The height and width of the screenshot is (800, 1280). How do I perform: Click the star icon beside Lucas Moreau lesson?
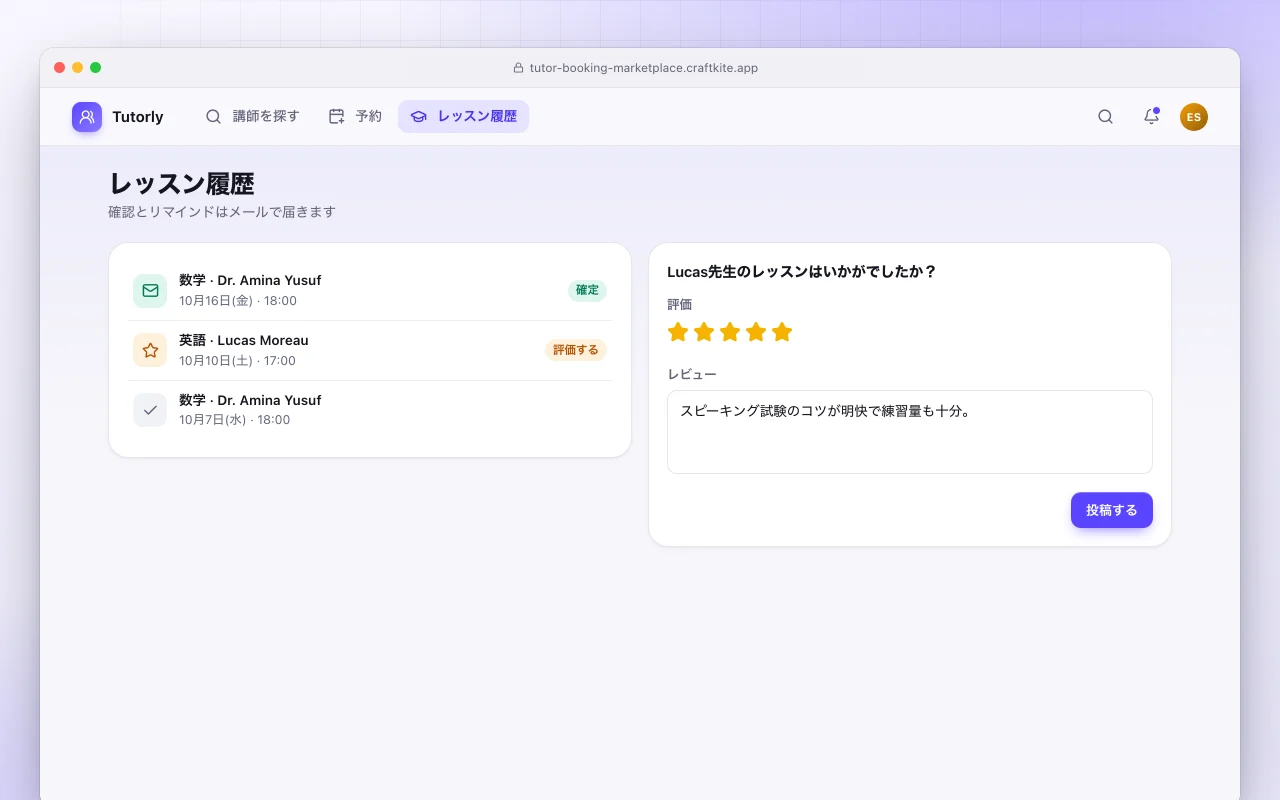150,351
